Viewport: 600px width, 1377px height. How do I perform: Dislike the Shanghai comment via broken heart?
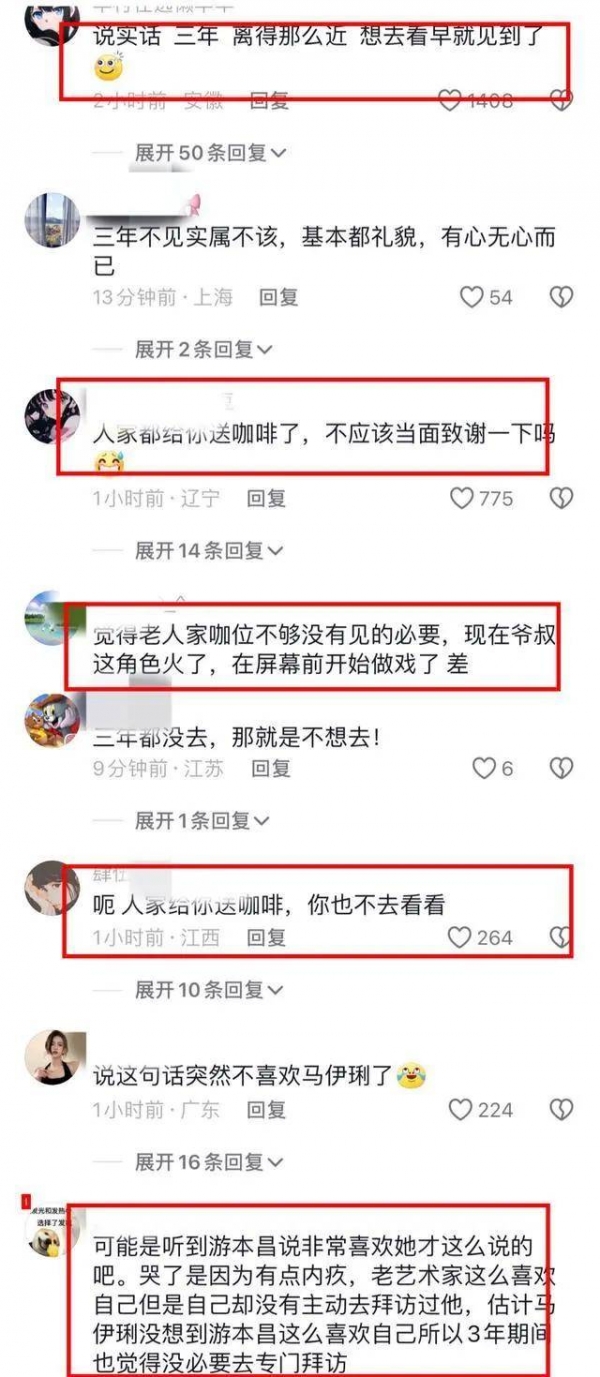pos(562,297)
